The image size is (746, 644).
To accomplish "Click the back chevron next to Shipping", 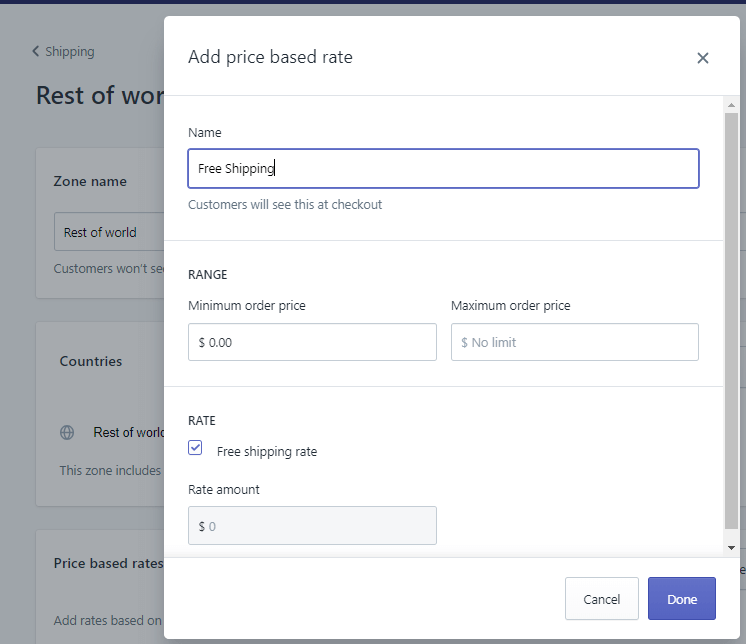I will [36, 52].
